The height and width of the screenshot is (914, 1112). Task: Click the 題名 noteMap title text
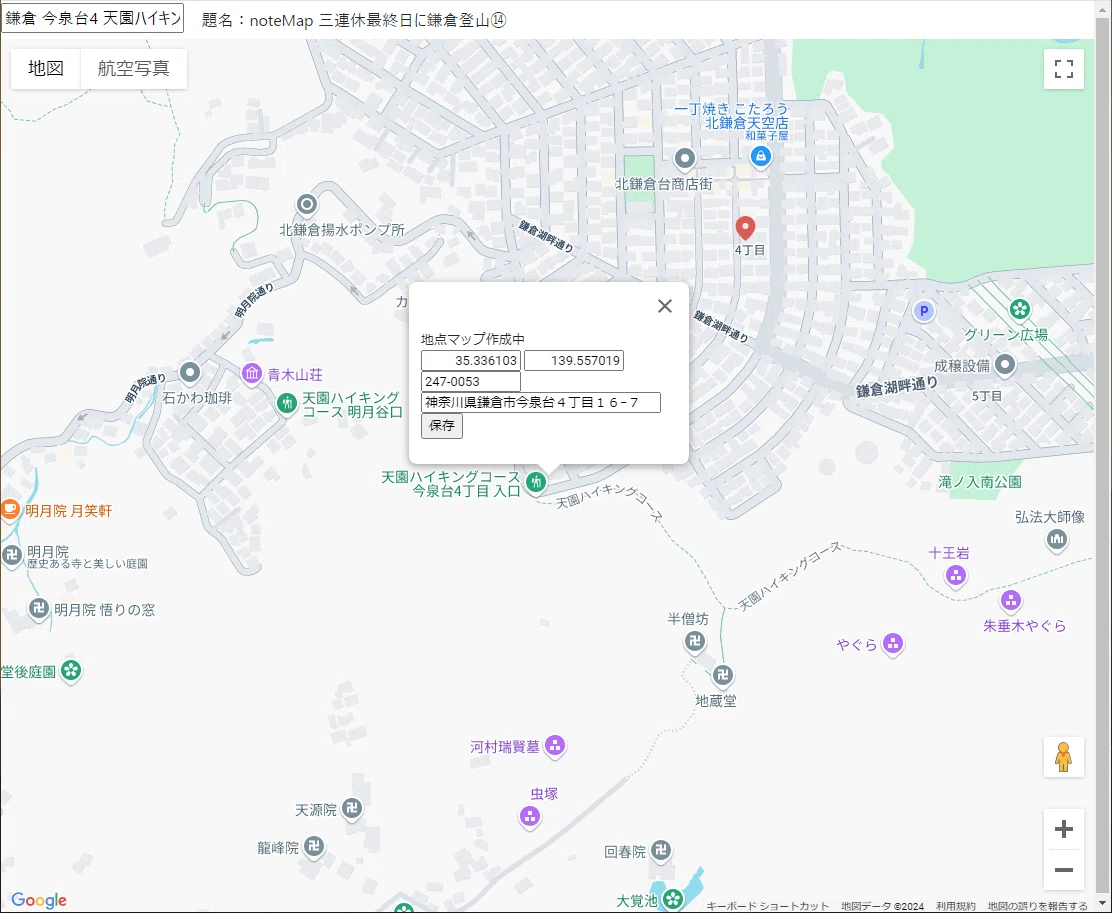354,20
